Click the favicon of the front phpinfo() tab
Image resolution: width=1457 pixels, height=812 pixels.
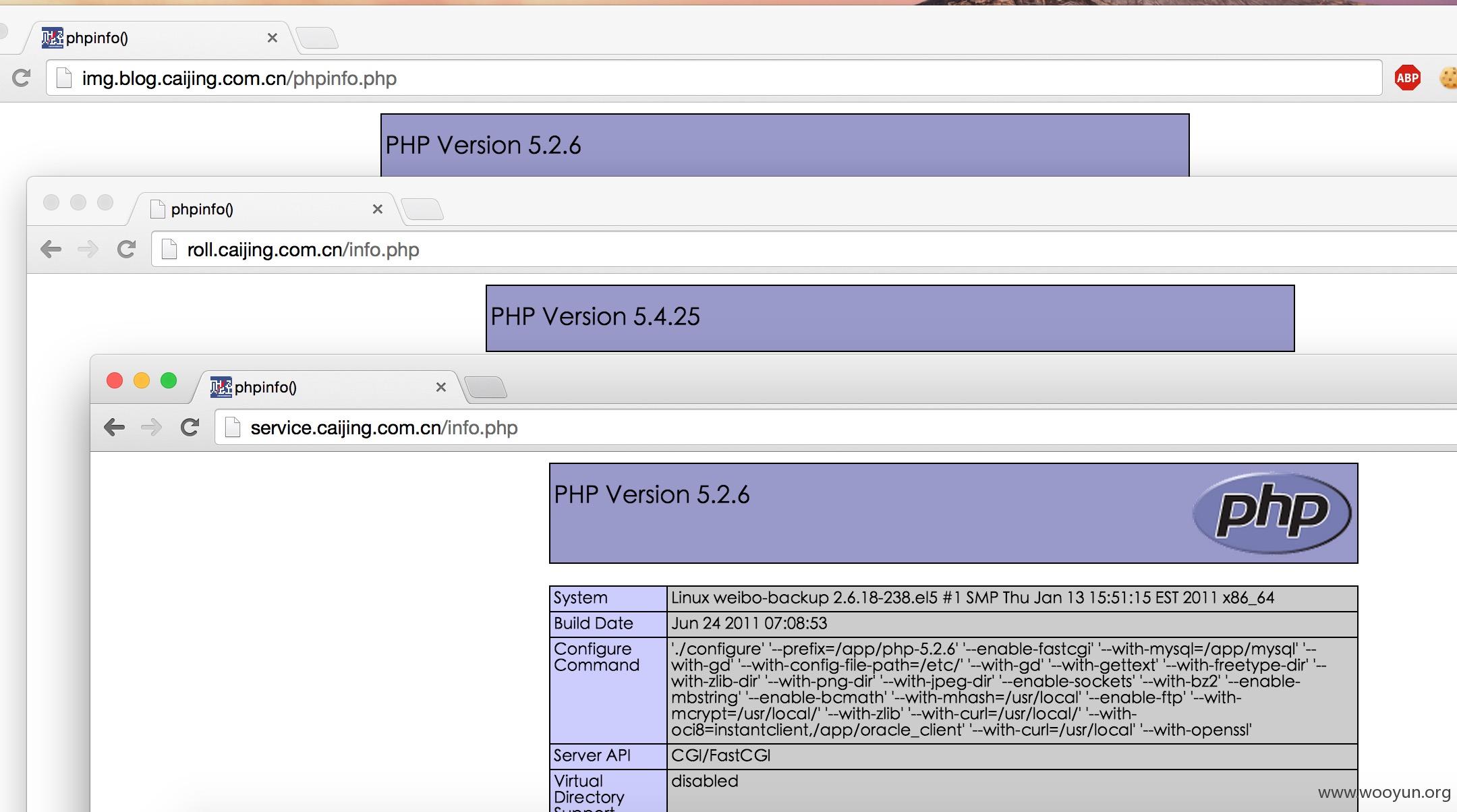(221, 387)
